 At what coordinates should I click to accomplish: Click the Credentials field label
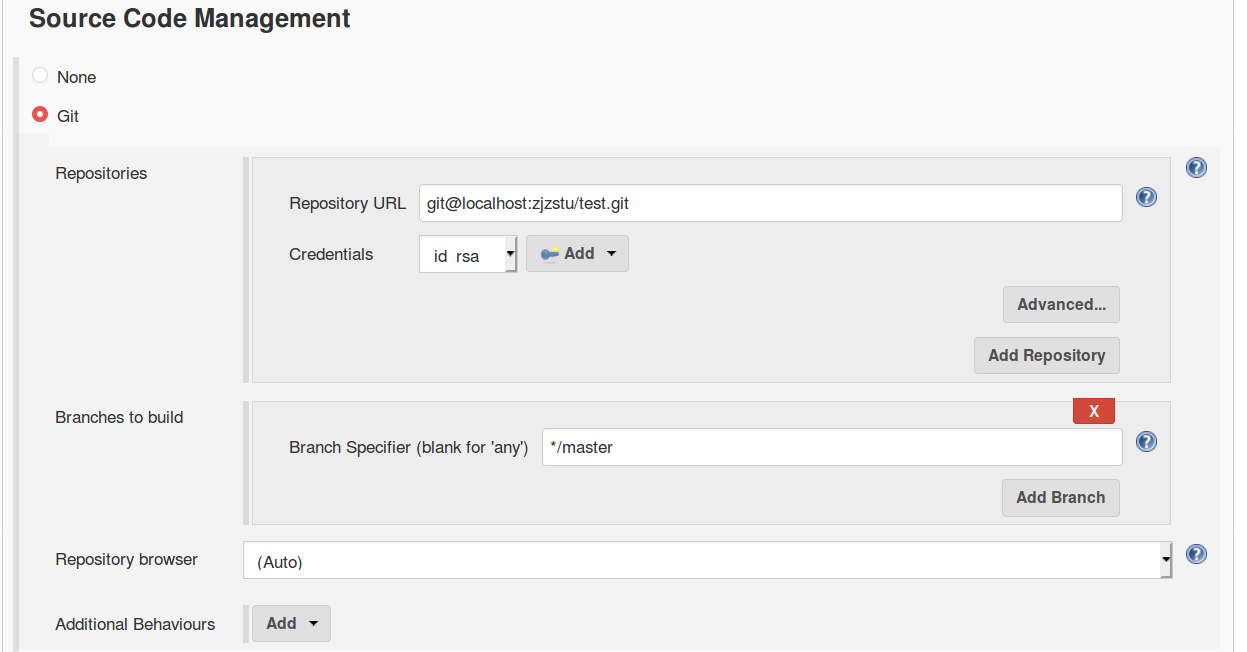pos(331,254)
